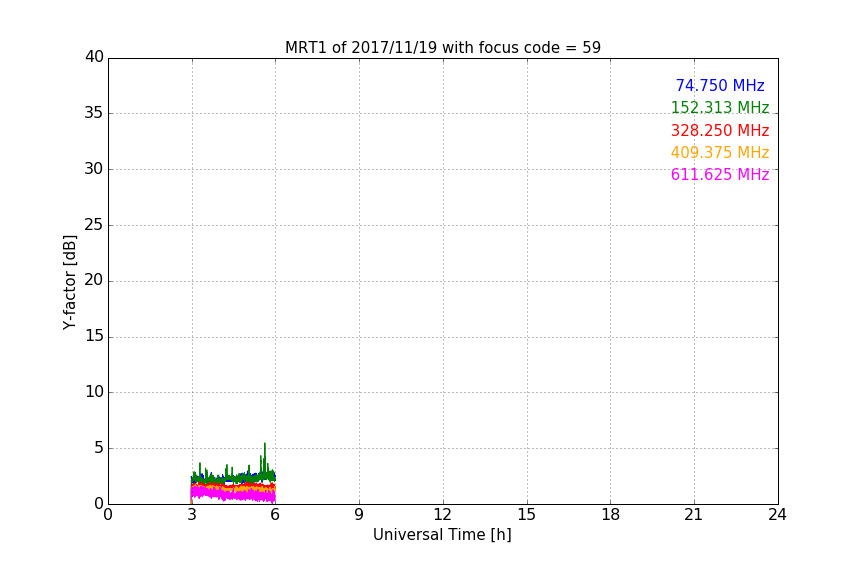Click the x-axis tick label 6
This screenshot has width=864, height=576.
(x=275, y=515)
